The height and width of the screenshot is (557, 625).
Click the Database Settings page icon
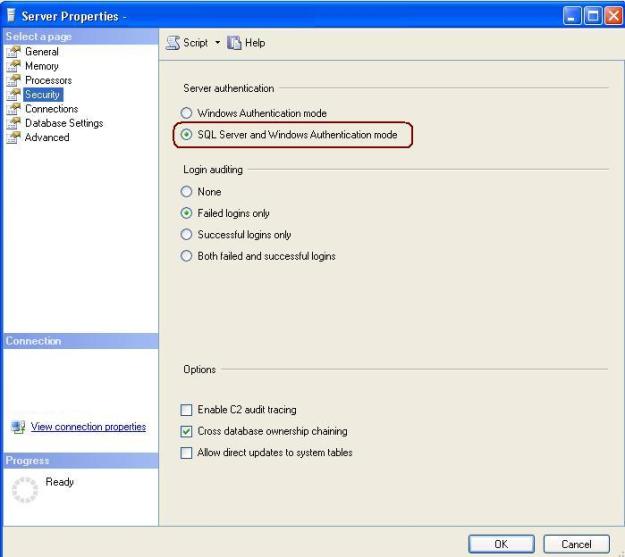(x=15, y=123)
